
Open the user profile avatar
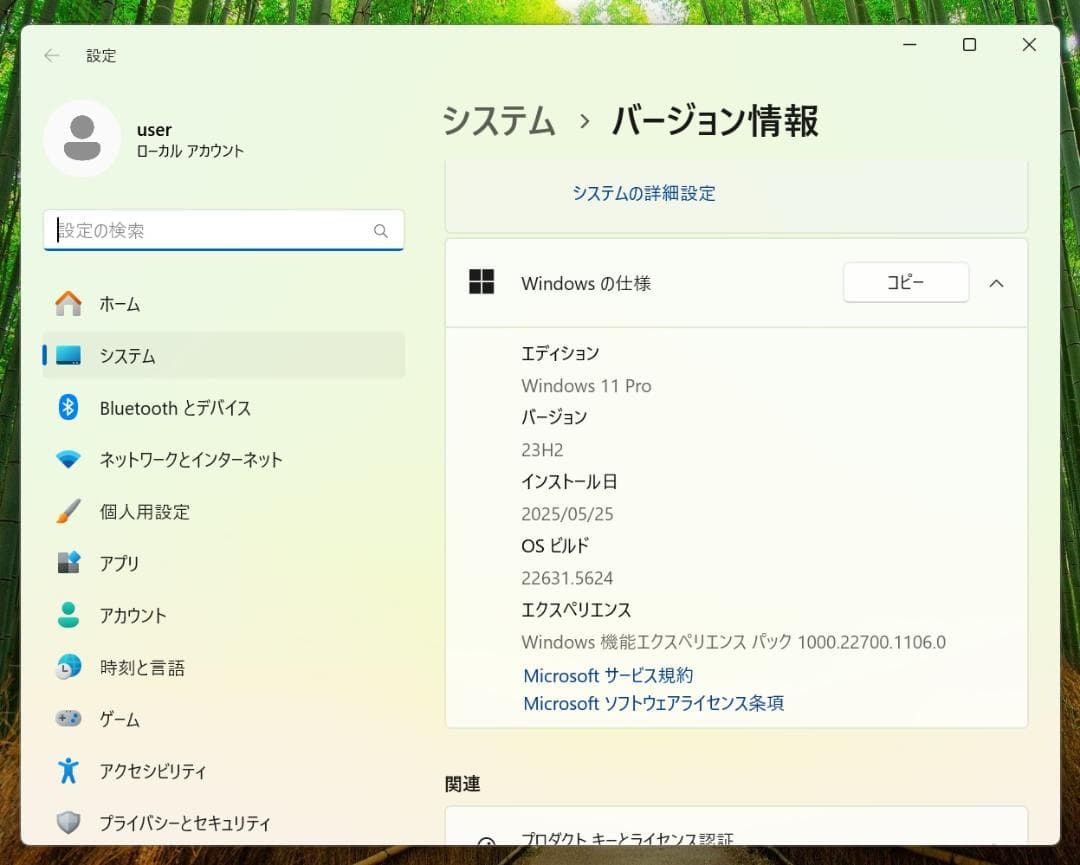click(x=82, y=138)
